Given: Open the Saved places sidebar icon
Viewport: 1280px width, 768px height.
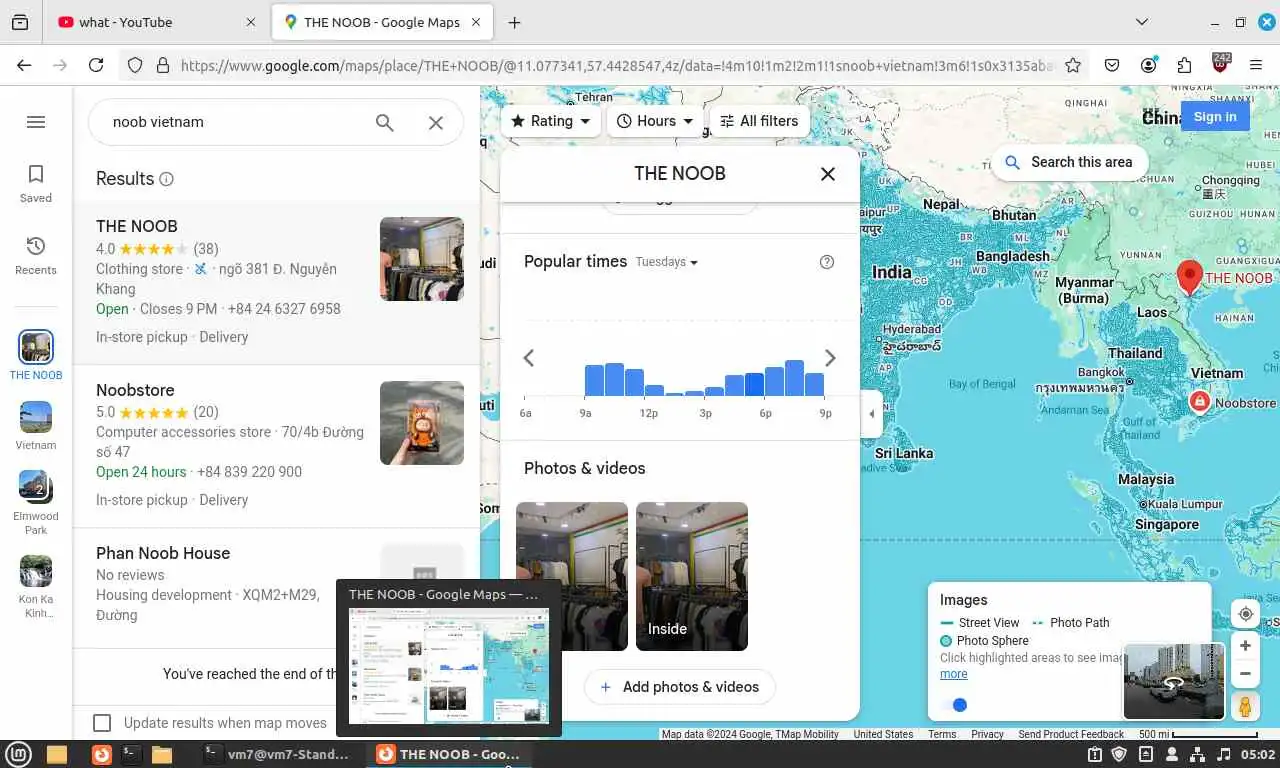Looking at the screenshot, I should click(36, 184).
